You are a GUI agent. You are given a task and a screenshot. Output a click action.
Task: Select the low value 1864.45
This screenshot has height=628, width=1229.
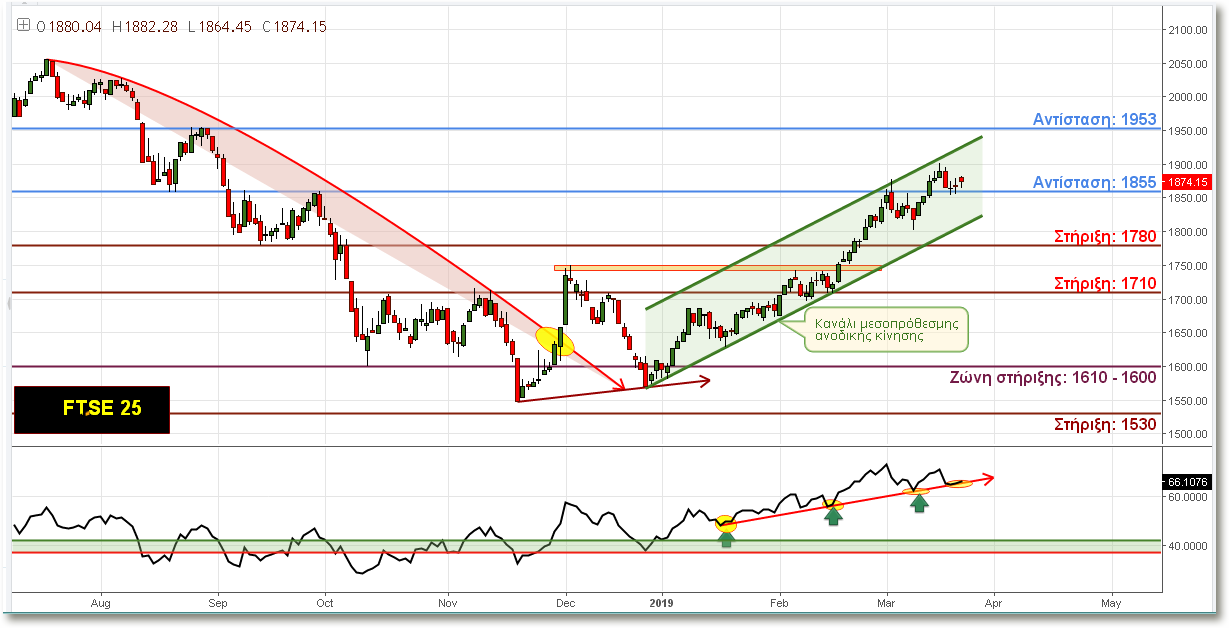[227, 27]
